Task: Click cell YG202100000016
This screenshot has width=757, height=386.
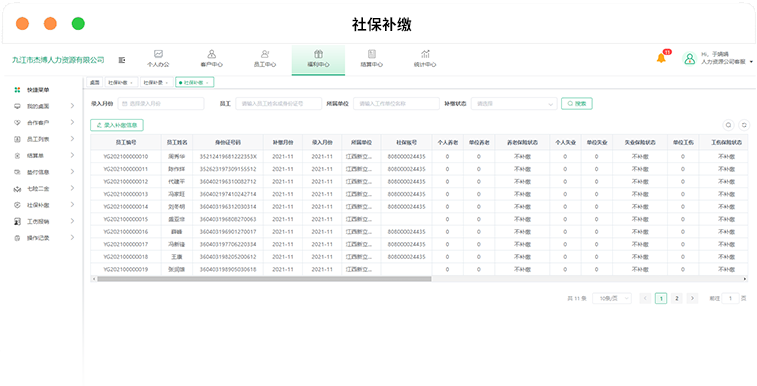Action: pos(126,232)
